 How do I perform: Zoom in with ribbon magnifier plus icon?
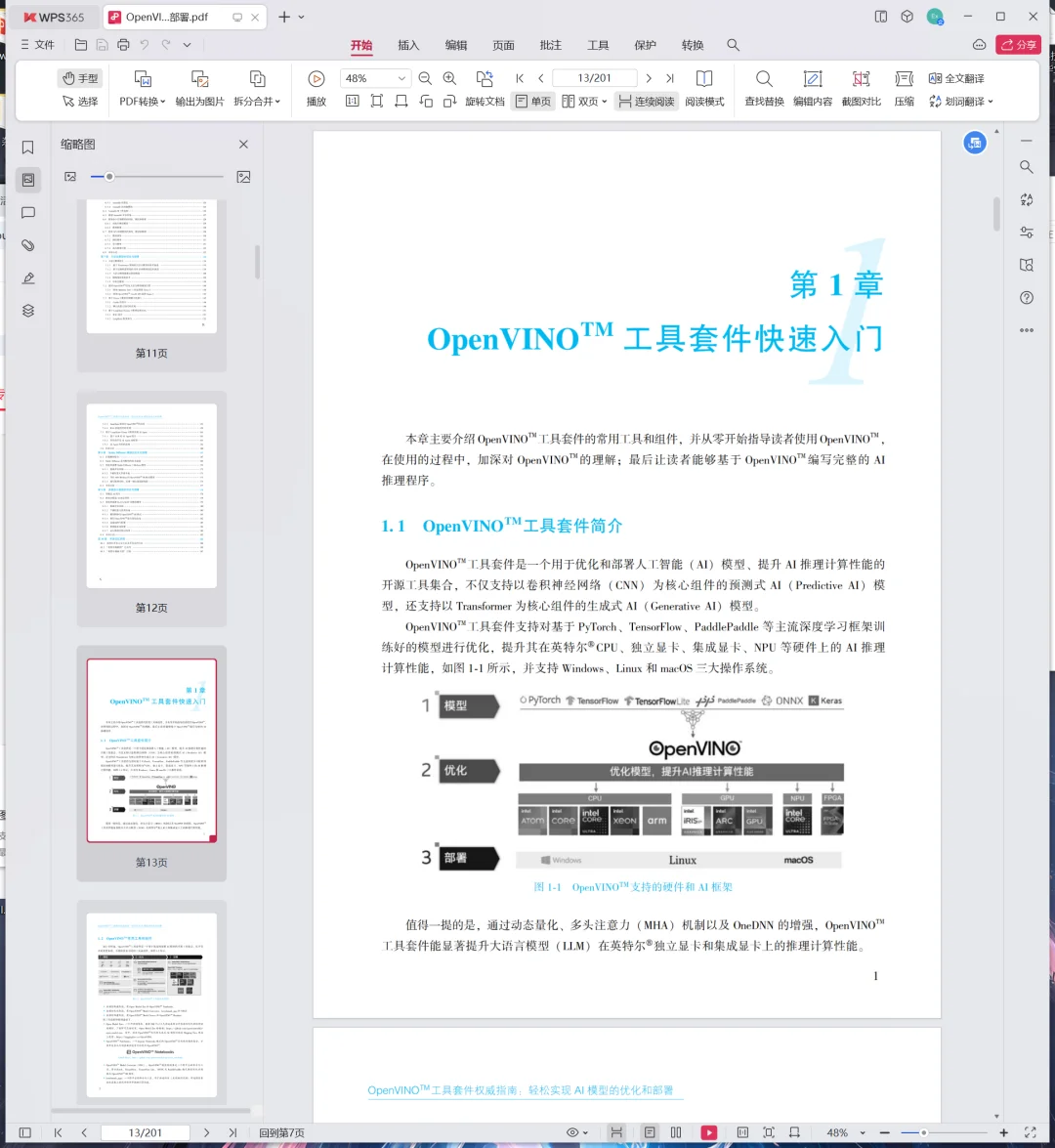click(449, 78)
